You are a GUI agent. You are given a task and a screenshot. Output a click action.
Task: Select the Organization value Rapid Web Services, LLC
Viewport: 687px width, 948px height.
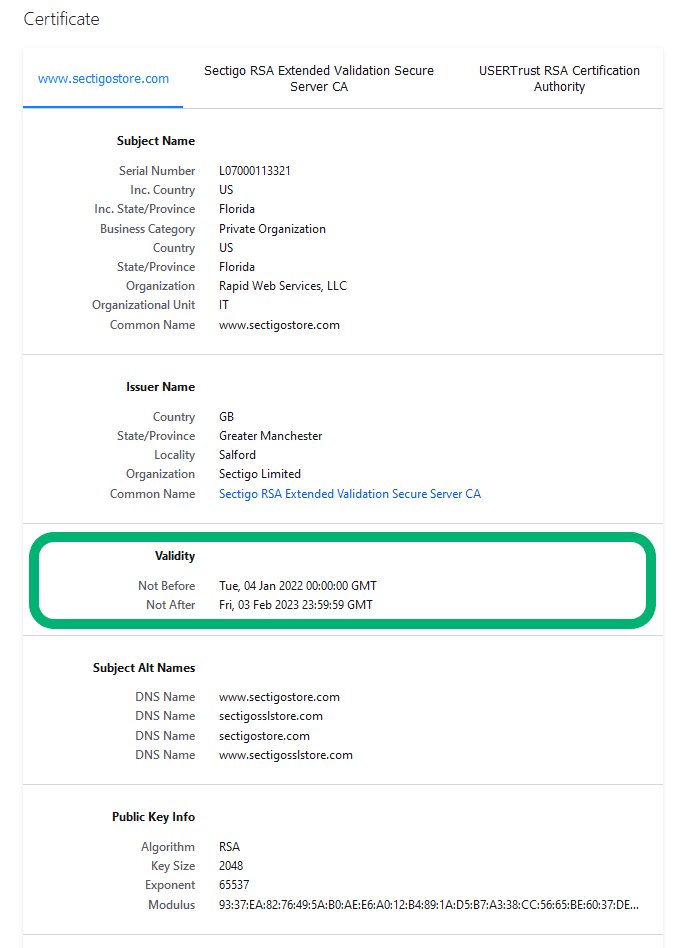(x=283, y=286)
